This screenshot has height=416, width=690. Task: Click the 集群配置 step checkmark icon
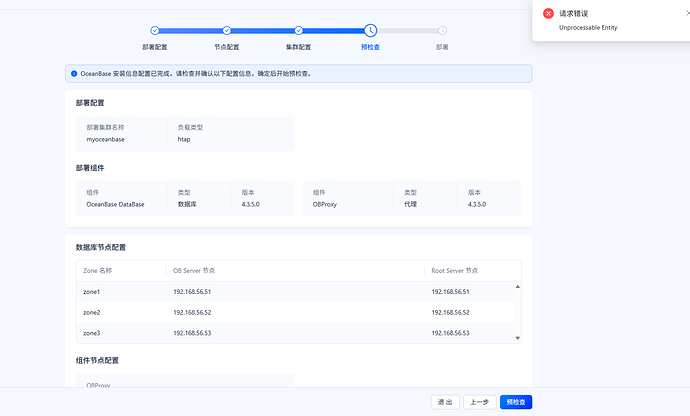click(x=299, y=31)
